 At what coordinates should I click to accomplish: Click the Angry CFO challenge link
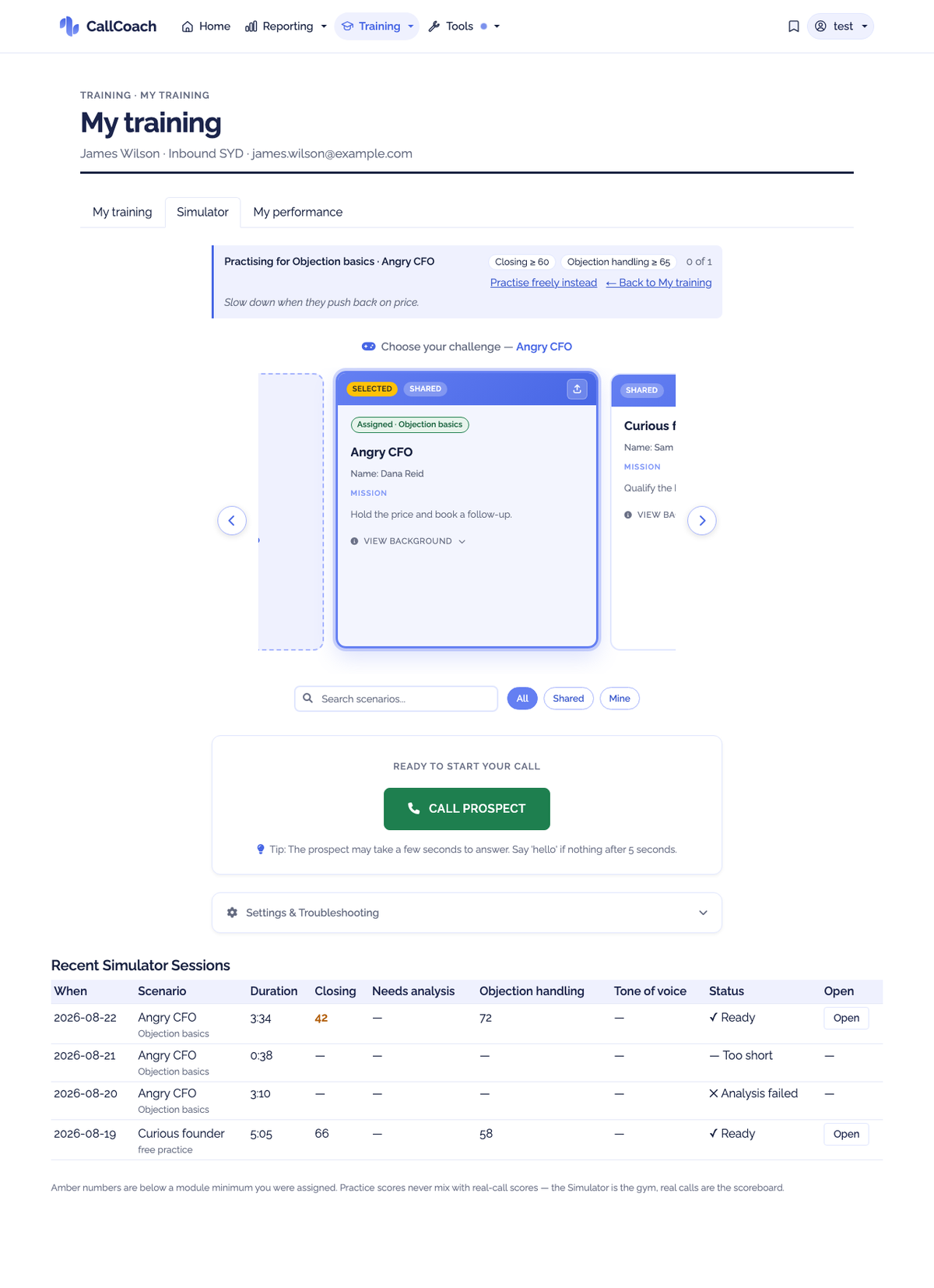544,347
